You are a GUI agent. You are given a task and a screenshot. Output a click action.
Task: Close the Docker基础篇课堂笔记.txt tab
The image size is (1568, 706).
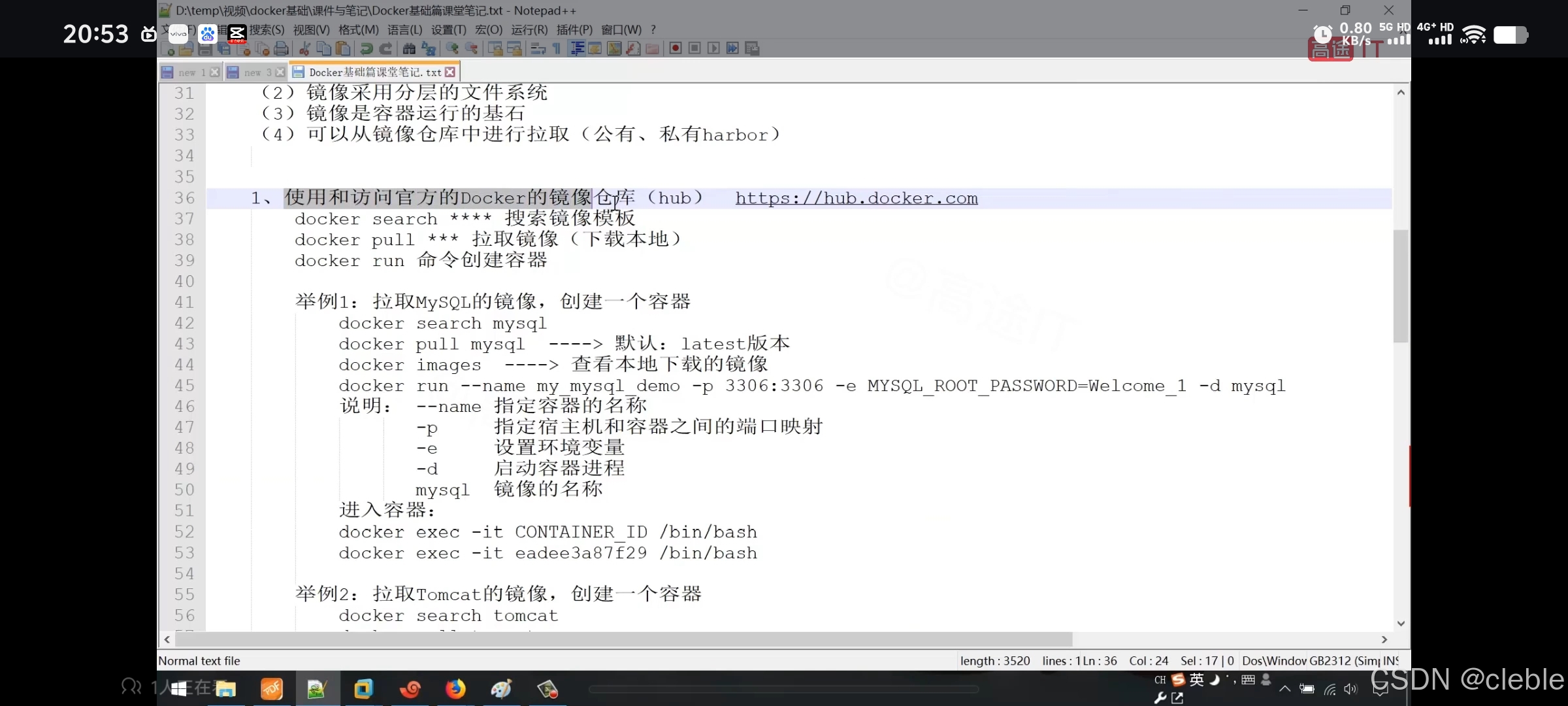coord(450,73)
